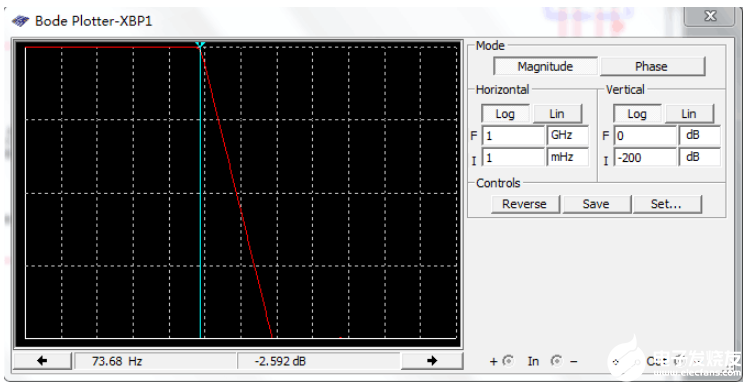The width and height of the screenshot is (752, 388).
Task: Open the Horizontal F unit GHz dropdown
Action: (x=567, y=135)
